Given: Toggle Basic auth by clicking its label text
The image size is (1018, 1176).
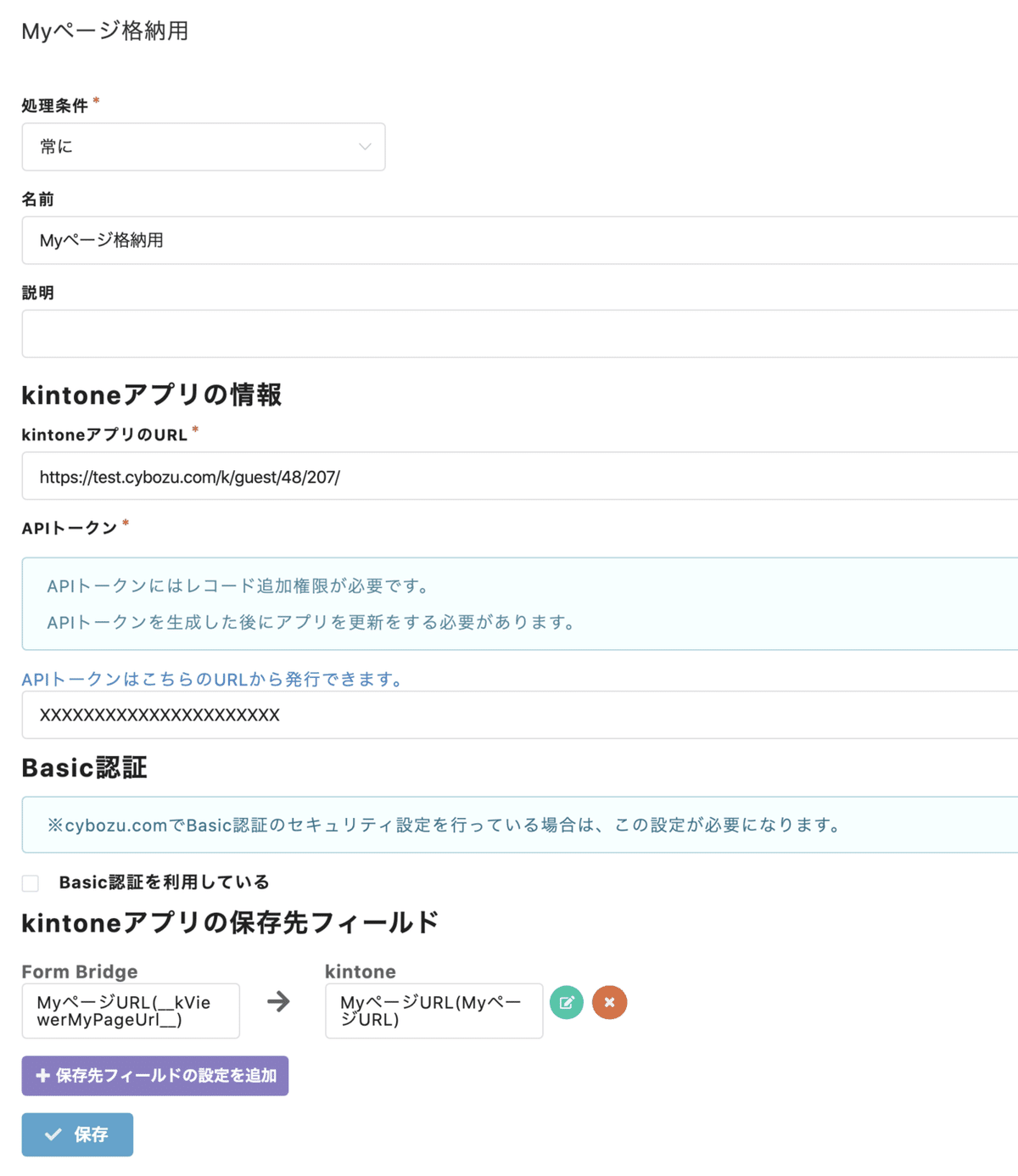Looking at the screenshot, I should (x=163, y=882).
